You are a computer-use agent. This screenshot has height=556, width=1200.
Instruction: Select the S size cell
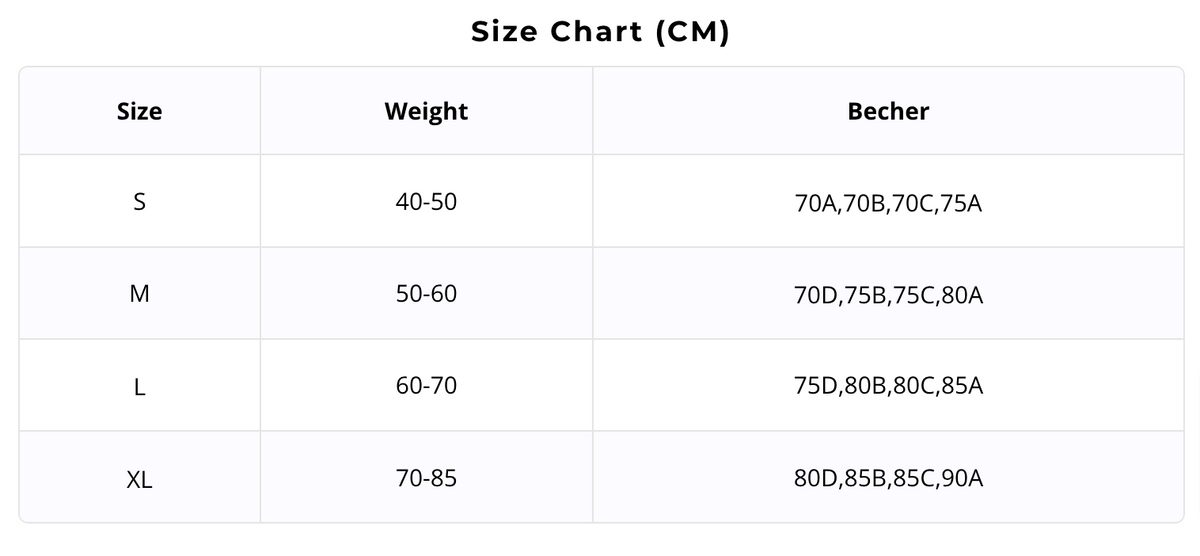click(x=139, y=202)
